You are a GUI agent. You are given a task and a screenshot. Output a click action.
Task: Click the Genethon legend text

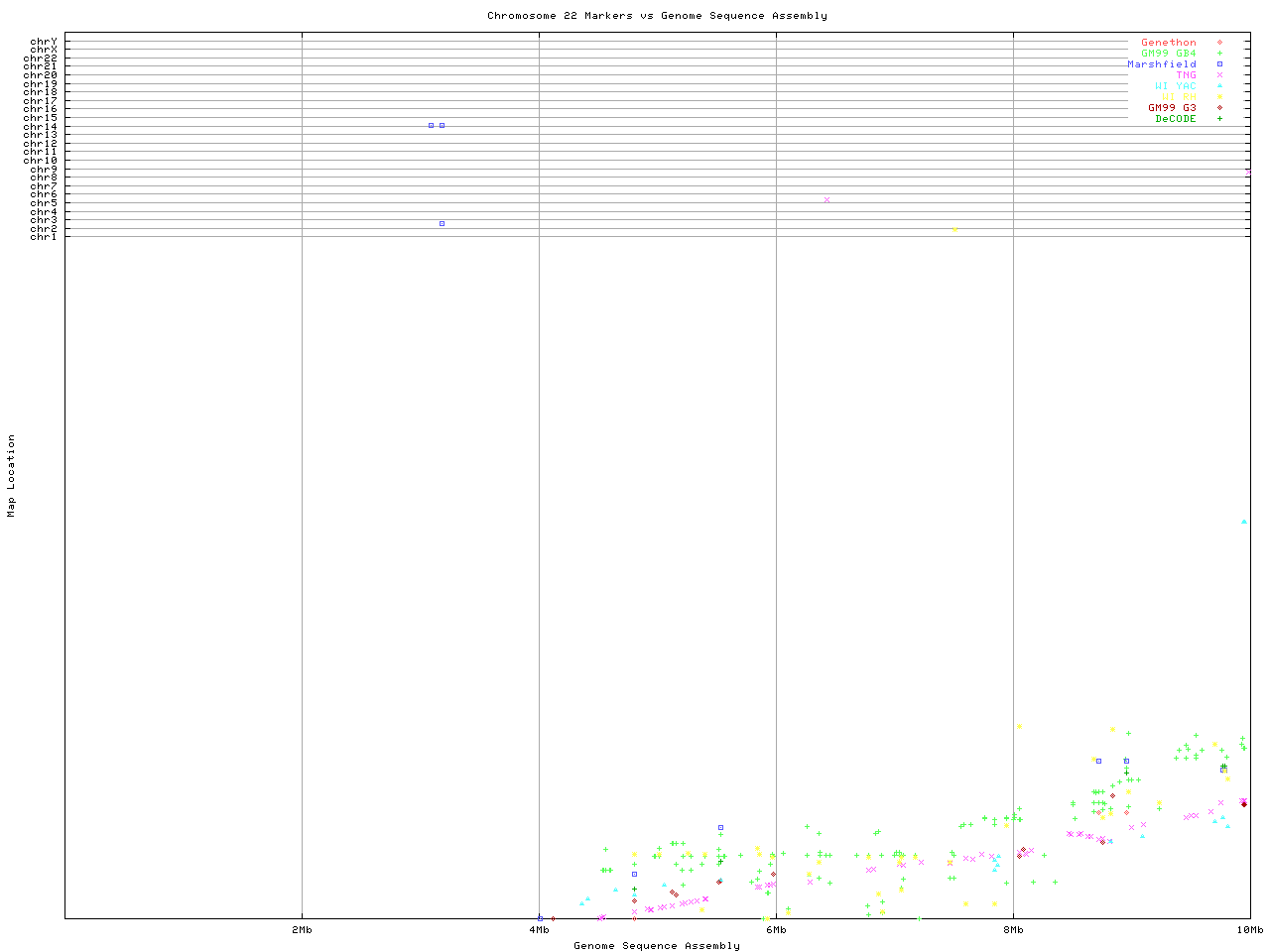click(x=1168, y=43)
